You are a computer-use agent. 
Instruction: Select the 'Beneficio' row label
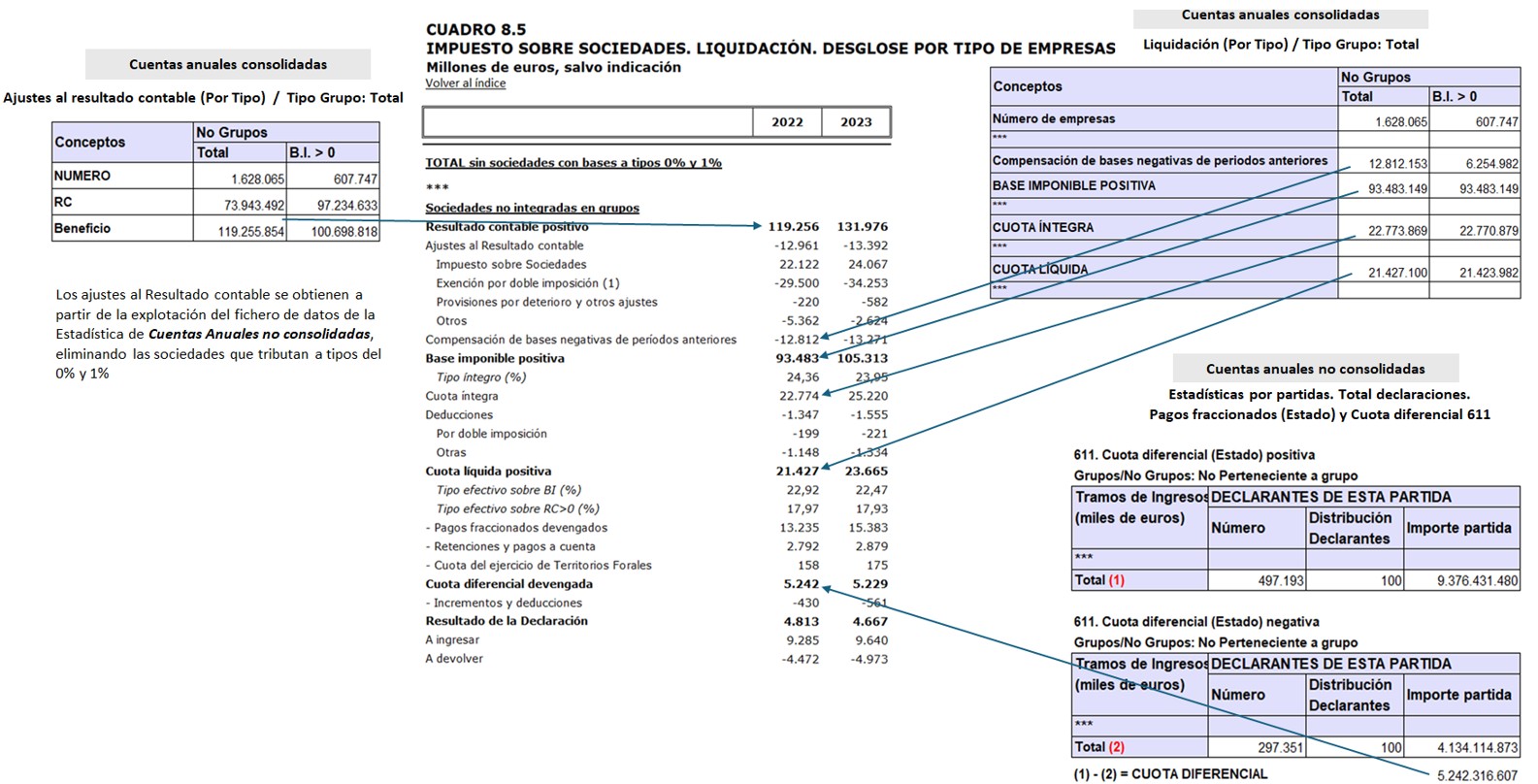pyautogui.click(x=82, y=228)
